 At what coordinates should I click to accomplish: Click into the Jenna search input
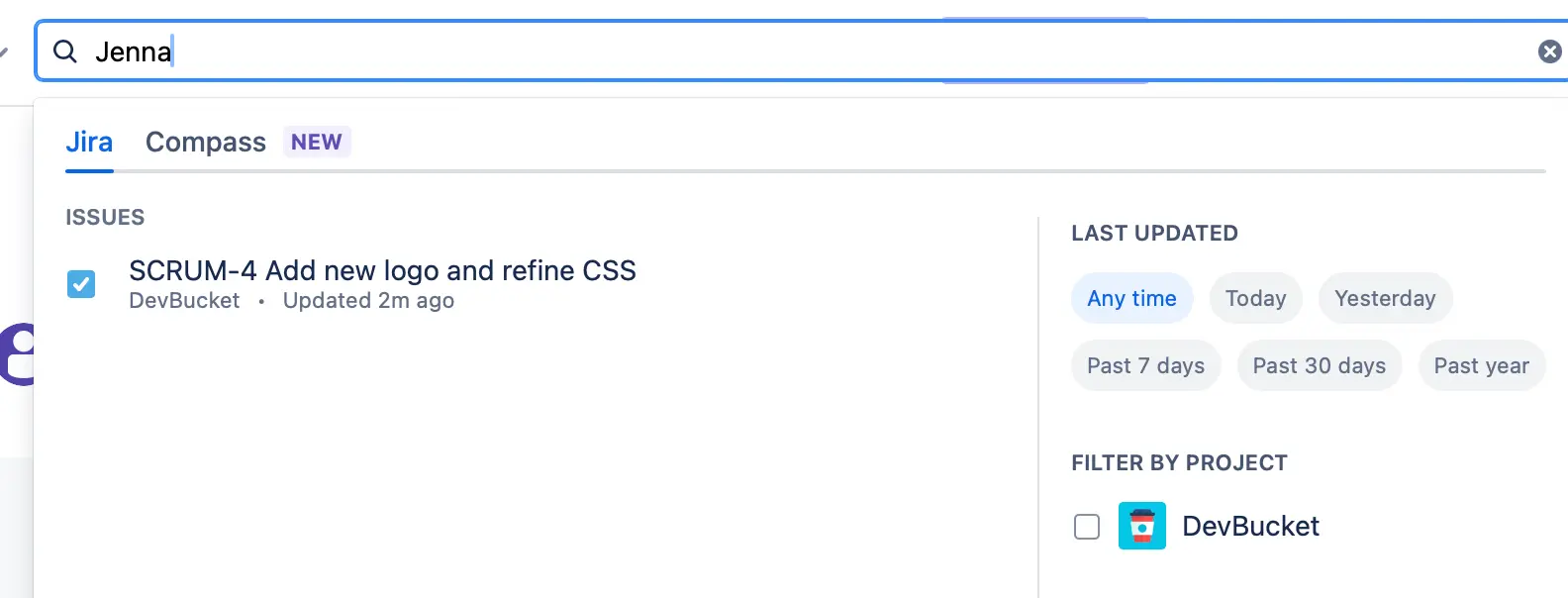click(792, 51)
